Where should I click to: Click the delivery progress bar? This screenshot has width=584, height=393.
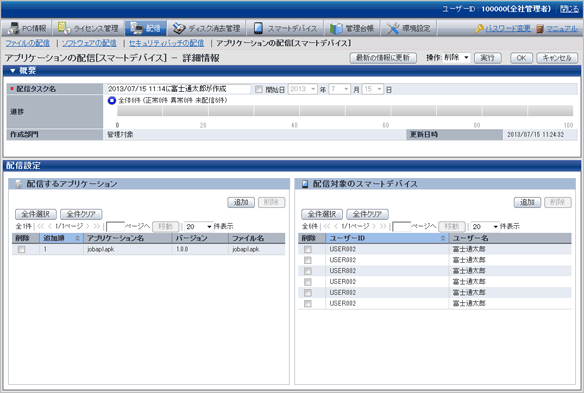[x=345, y=111]
